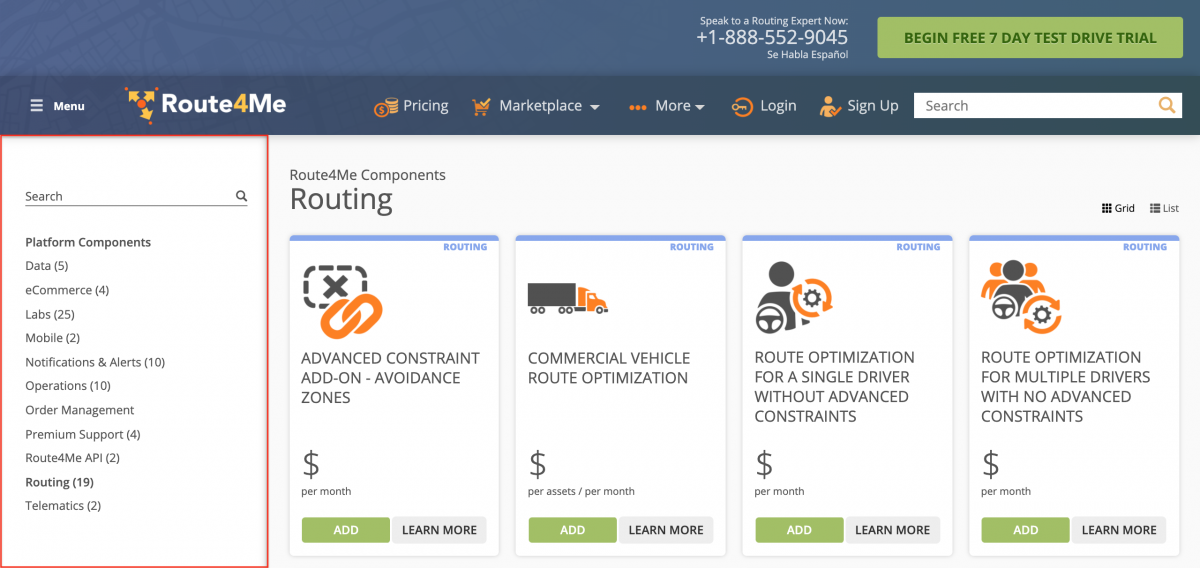Learn more about Avoidance Zones add-on
Image resolution: width=1200 pixels, height=568 pixels.
tap(439, 530)
